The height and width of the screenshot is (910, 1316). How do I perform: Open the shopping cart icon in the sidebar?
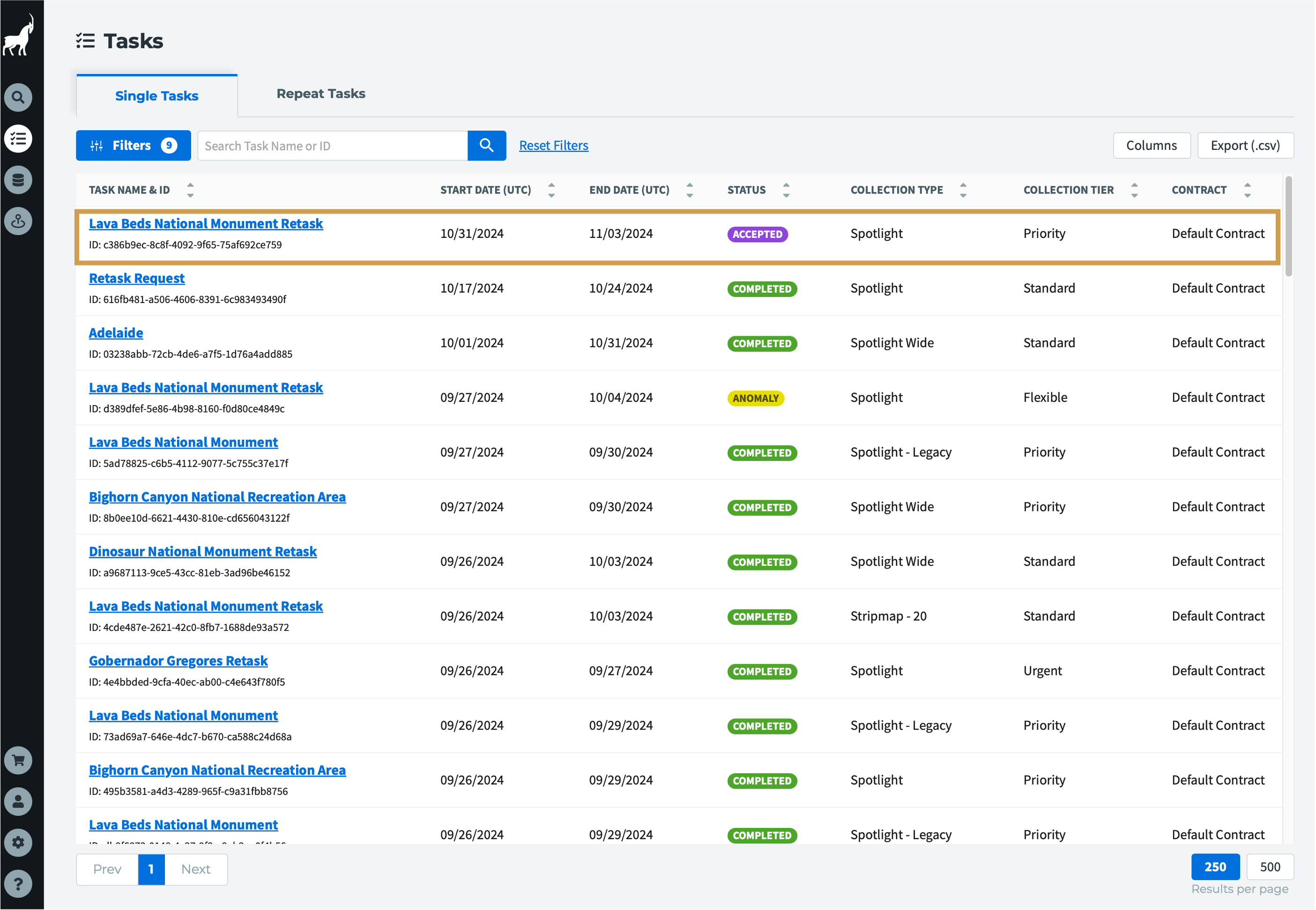(18, 761)
